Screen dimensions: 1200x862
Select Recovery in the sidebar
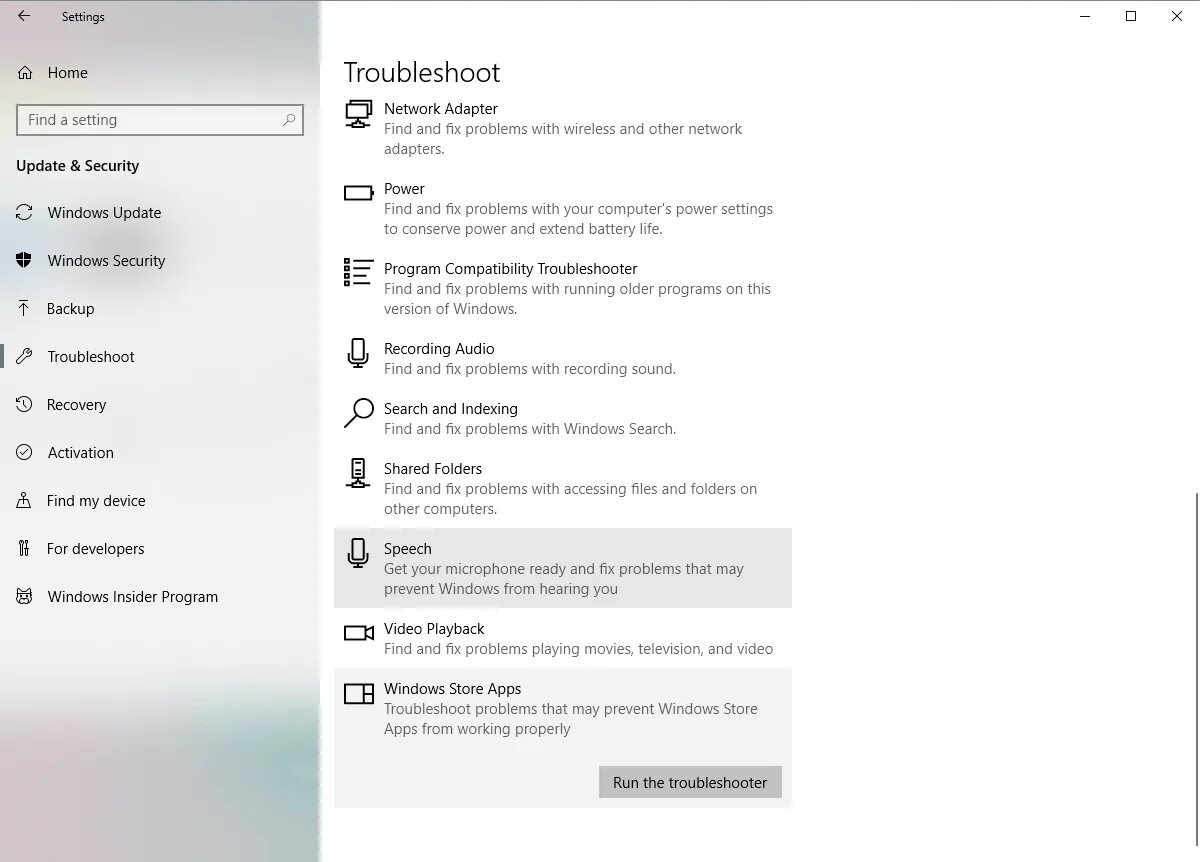tap(76, 405)
